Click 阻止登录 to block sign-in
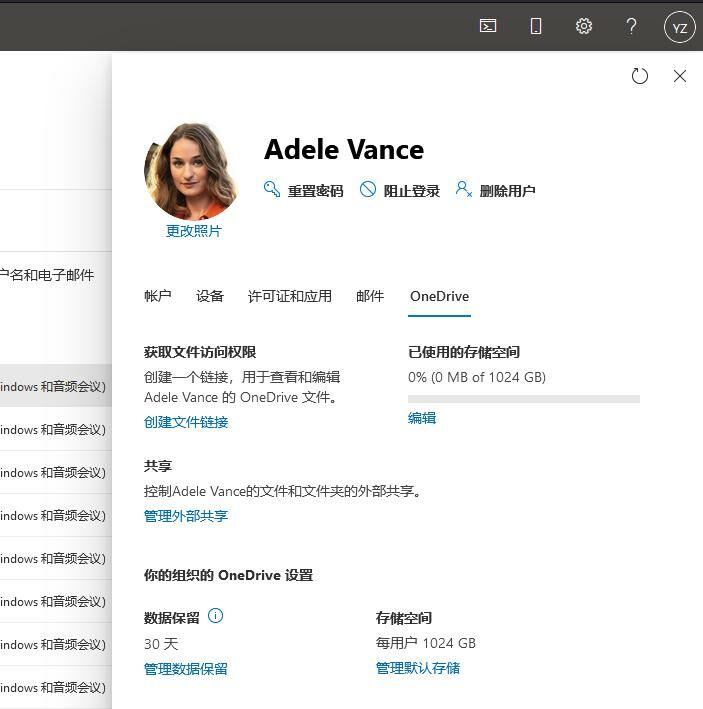Screen dimensions: 703x709 tap(400, 190)
